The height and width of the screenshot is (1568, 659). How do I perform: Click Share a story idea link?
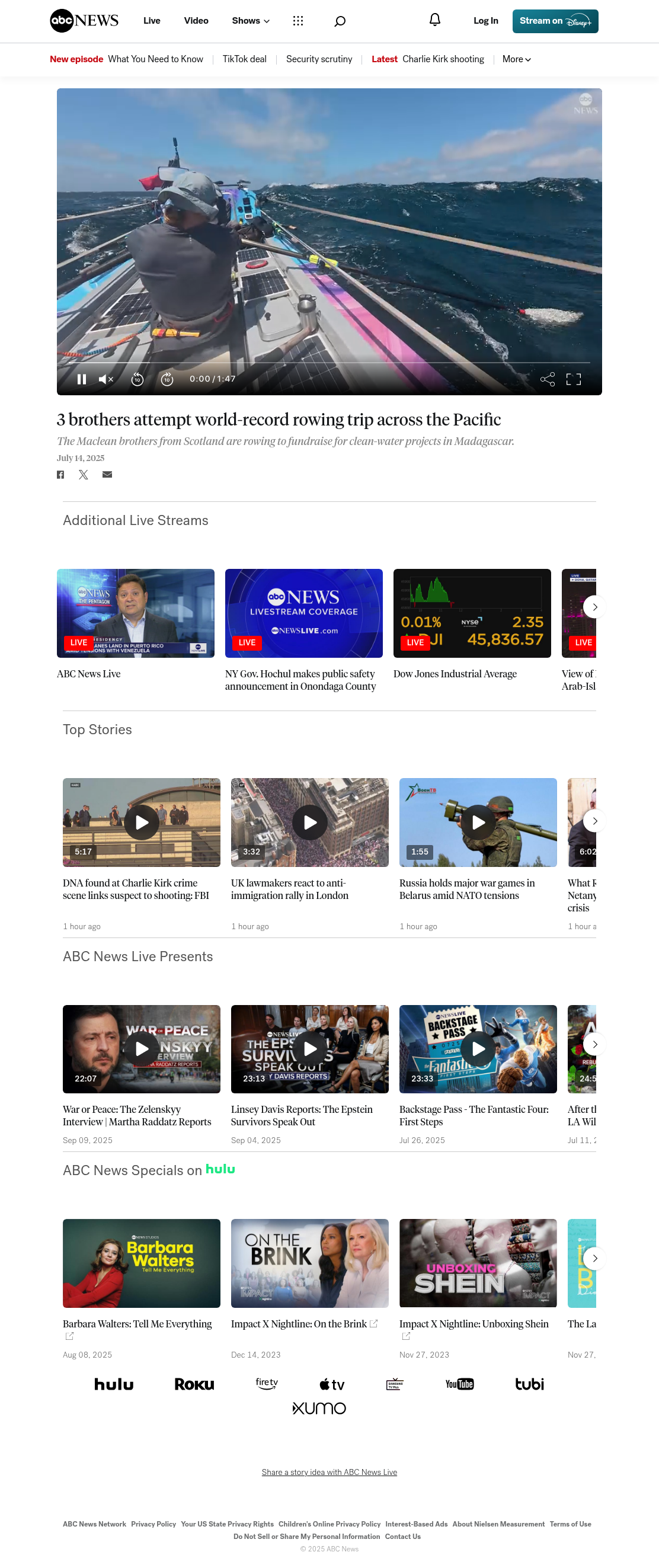coord(329,1472)
